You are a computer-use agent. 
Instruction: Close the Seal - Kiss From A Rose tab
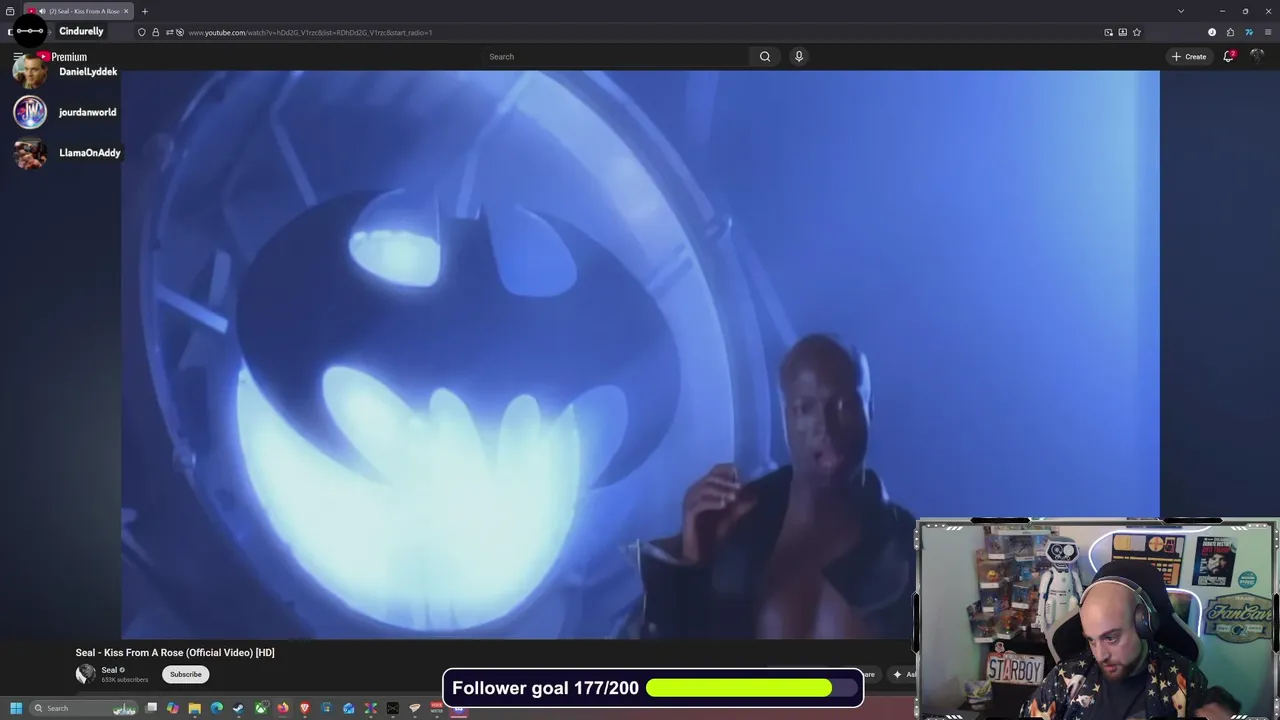(x=126, y=11)
